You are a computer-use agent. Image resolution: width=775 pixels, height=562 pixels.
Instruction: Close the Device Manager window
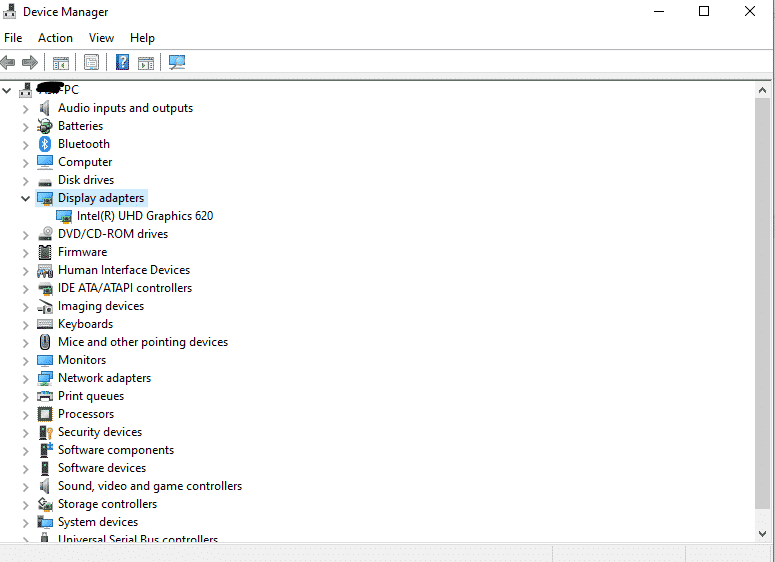(749, 11)
